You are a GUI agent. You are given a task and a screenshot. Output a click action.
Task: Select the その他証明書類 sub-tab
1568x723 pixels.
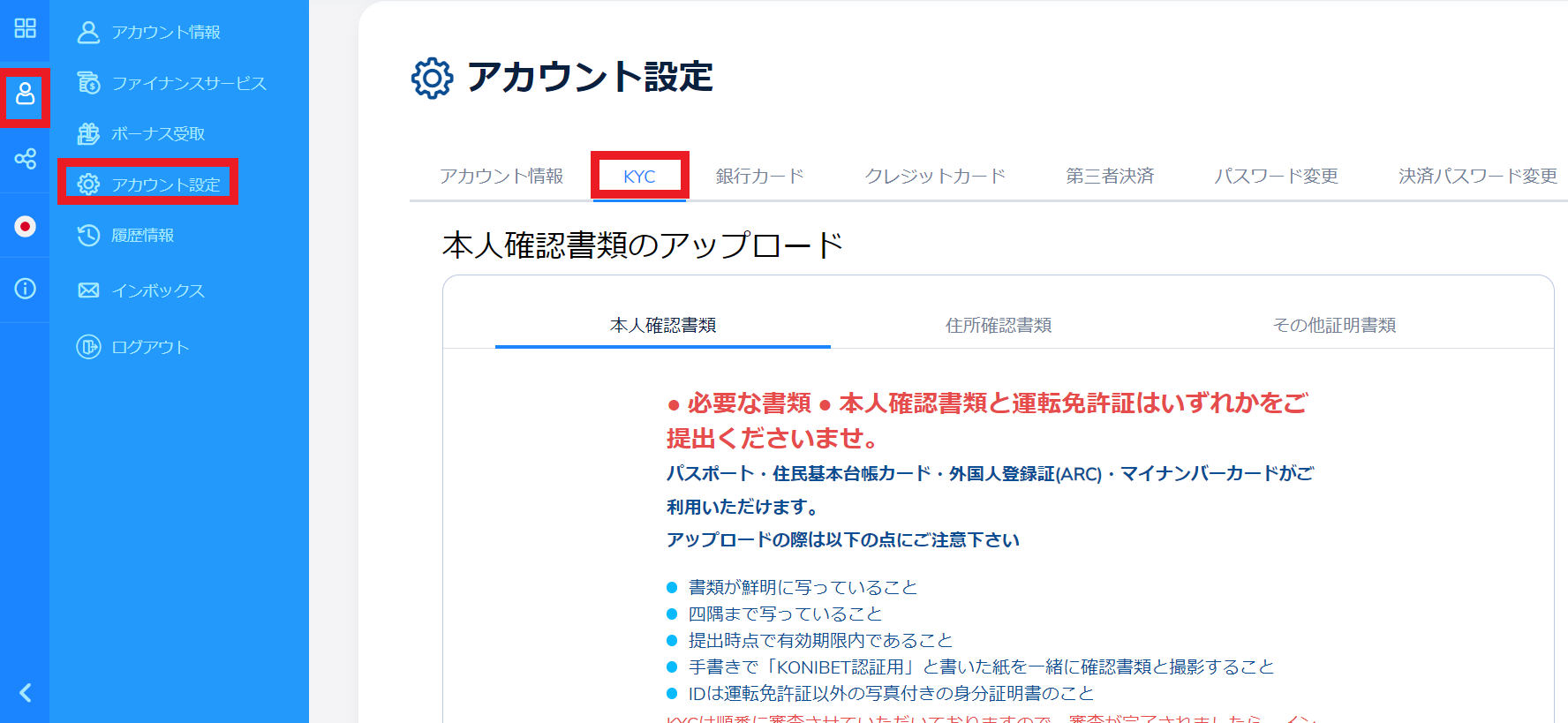[1334, 326]
